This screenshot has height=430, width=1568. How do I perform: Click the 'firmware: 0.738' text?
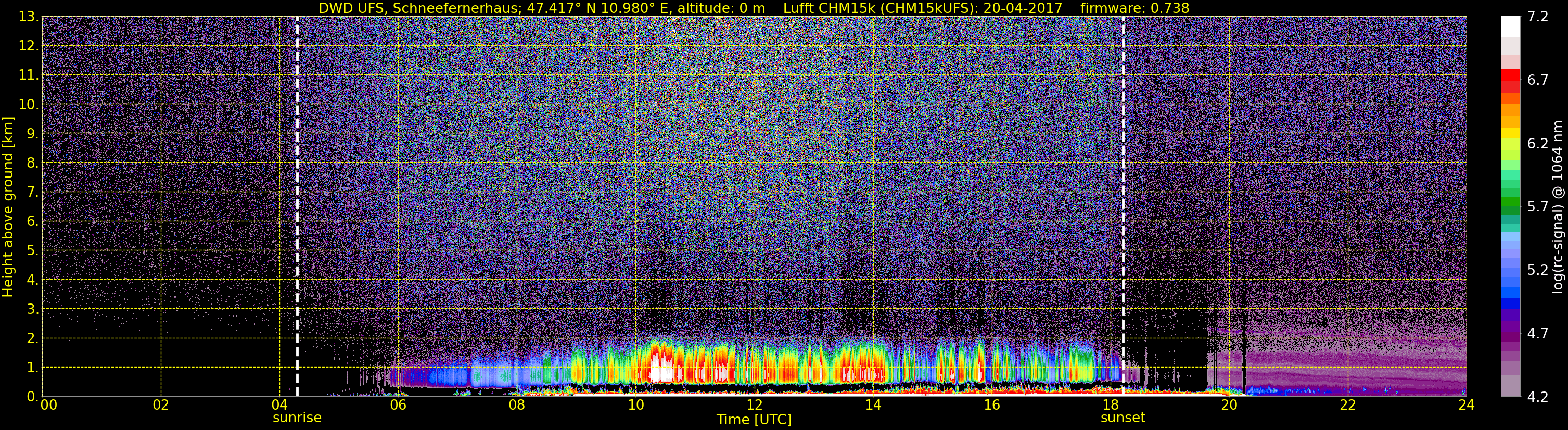tap(1134, 8)
